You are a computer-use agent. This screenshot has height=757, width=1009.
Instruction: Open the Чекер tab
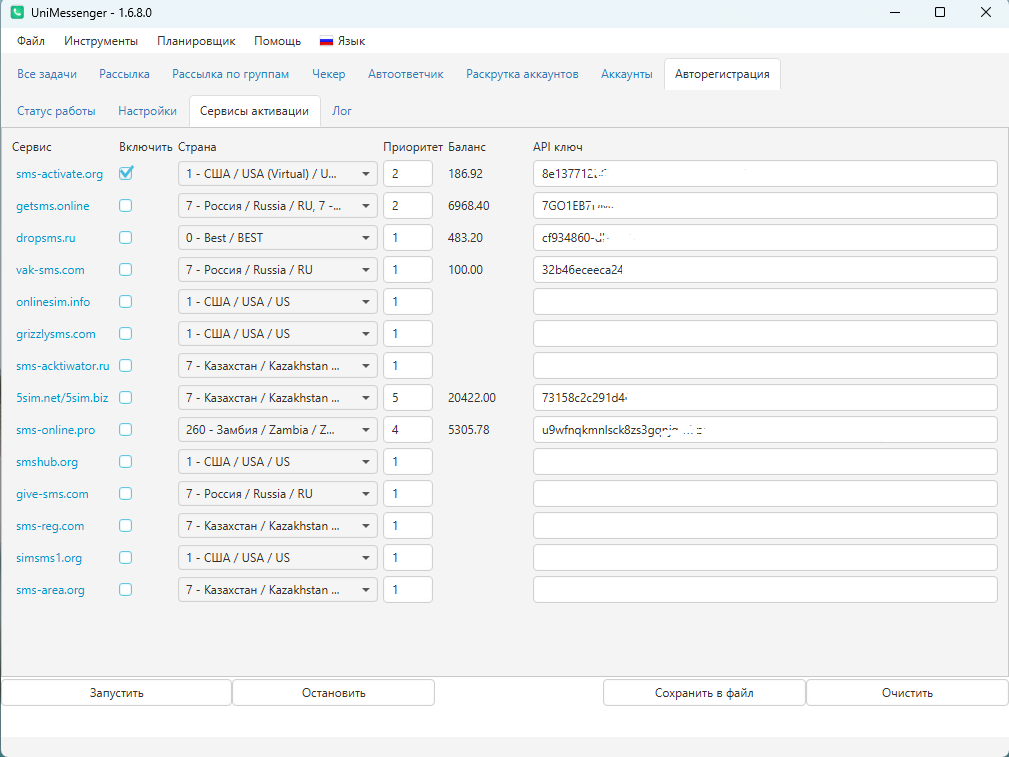pyautogui.click(x=329, y=74)
